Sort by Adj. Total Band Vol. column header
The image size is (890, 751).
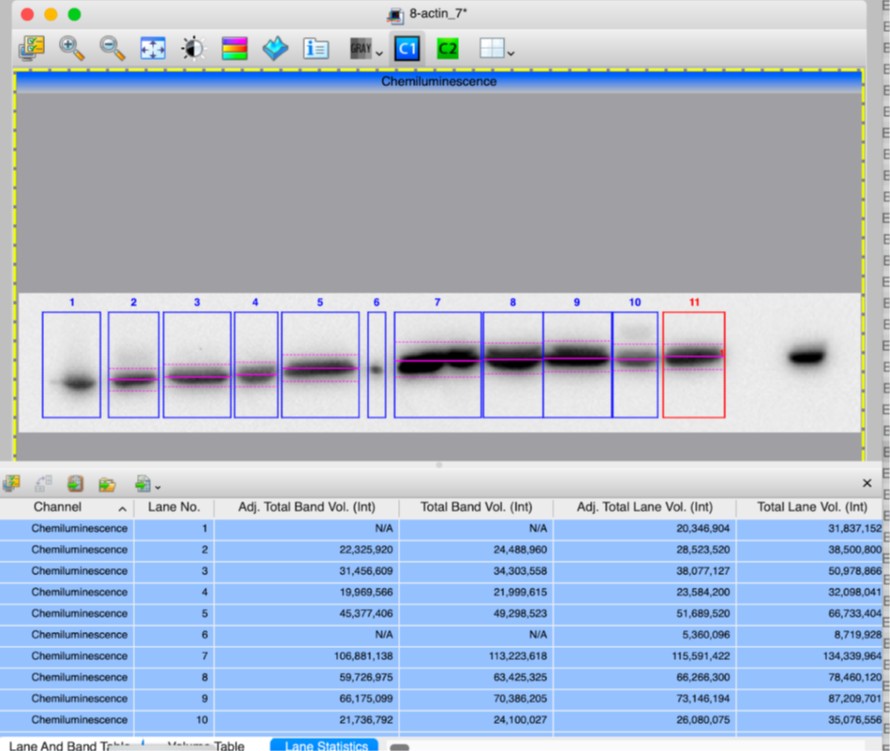pyautogui.click(x=306, y=507)
